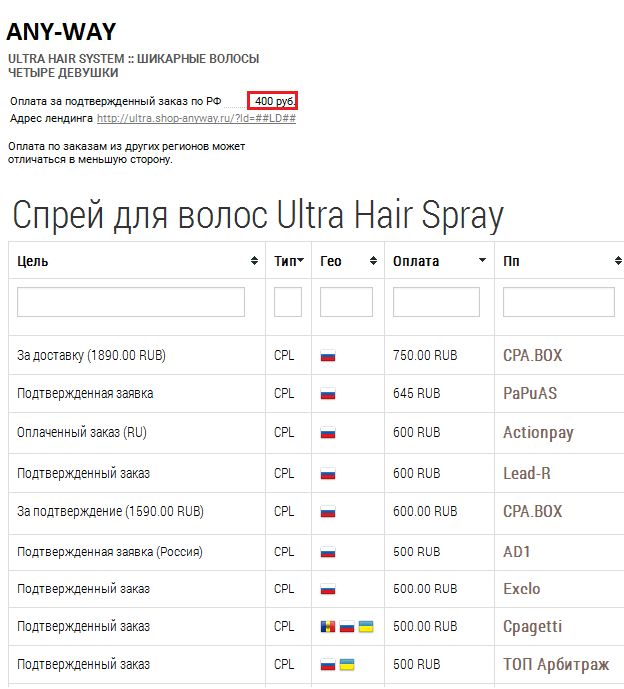Open the ТОП Арбитраж partner link
Image resolution: width=624 pixels, height=689 pixels.
point(556,664)
